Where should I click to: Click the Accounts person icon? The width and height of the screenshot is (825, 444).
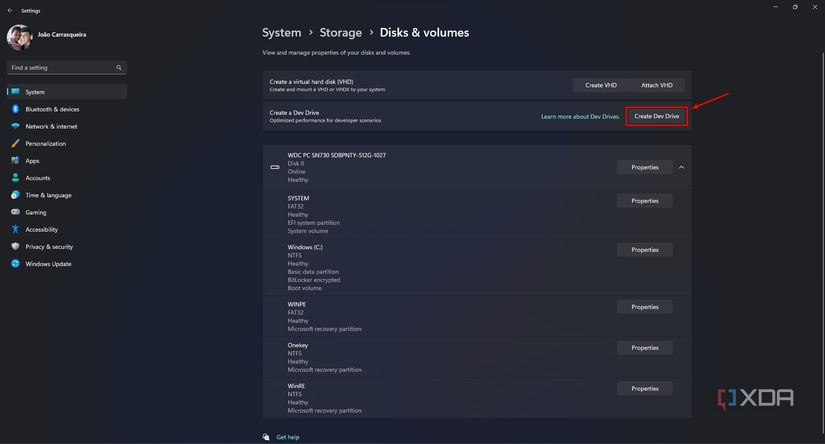point(15,178)
